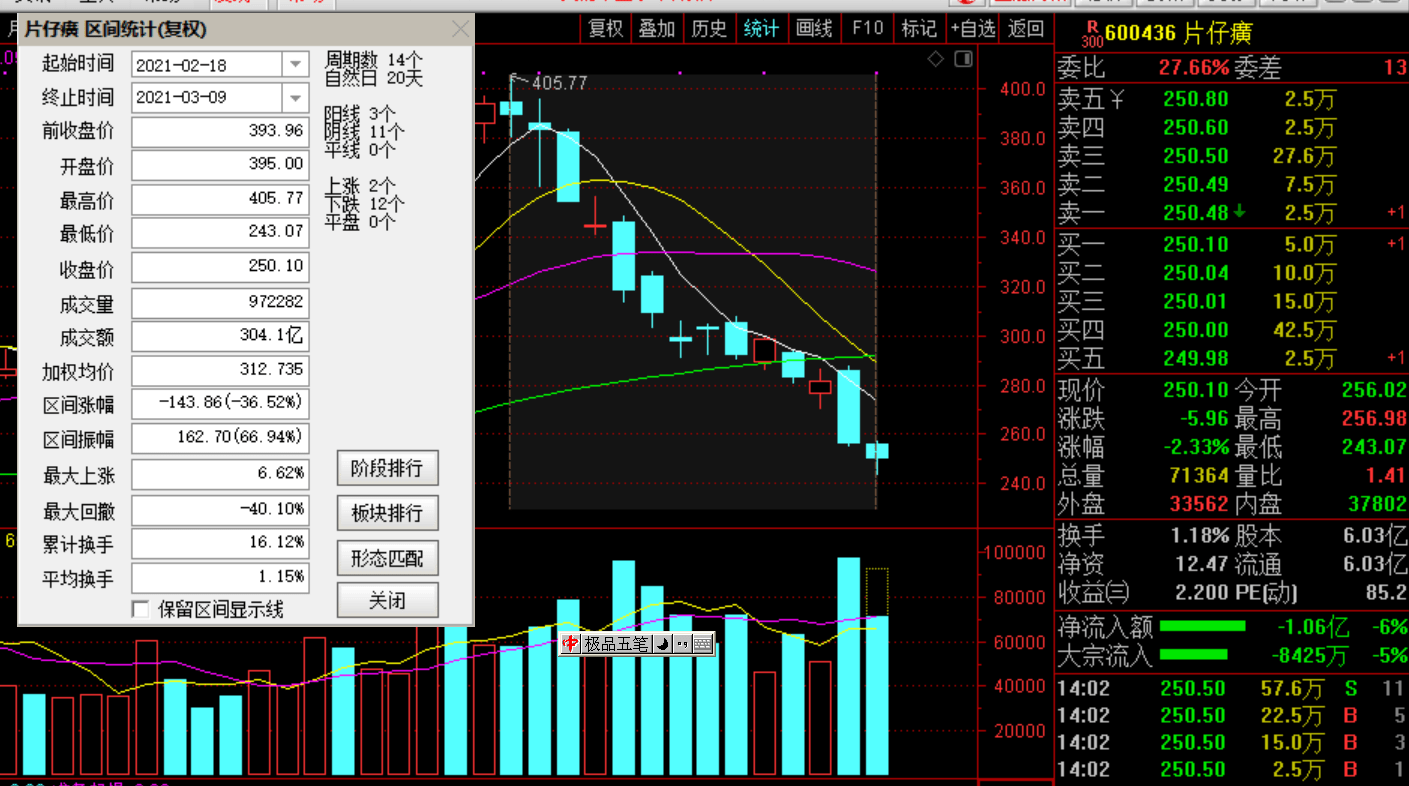Click the red 中 icon on the IME bar
The height and width of the screenshot is (786, 1409).
coord(570,644)
